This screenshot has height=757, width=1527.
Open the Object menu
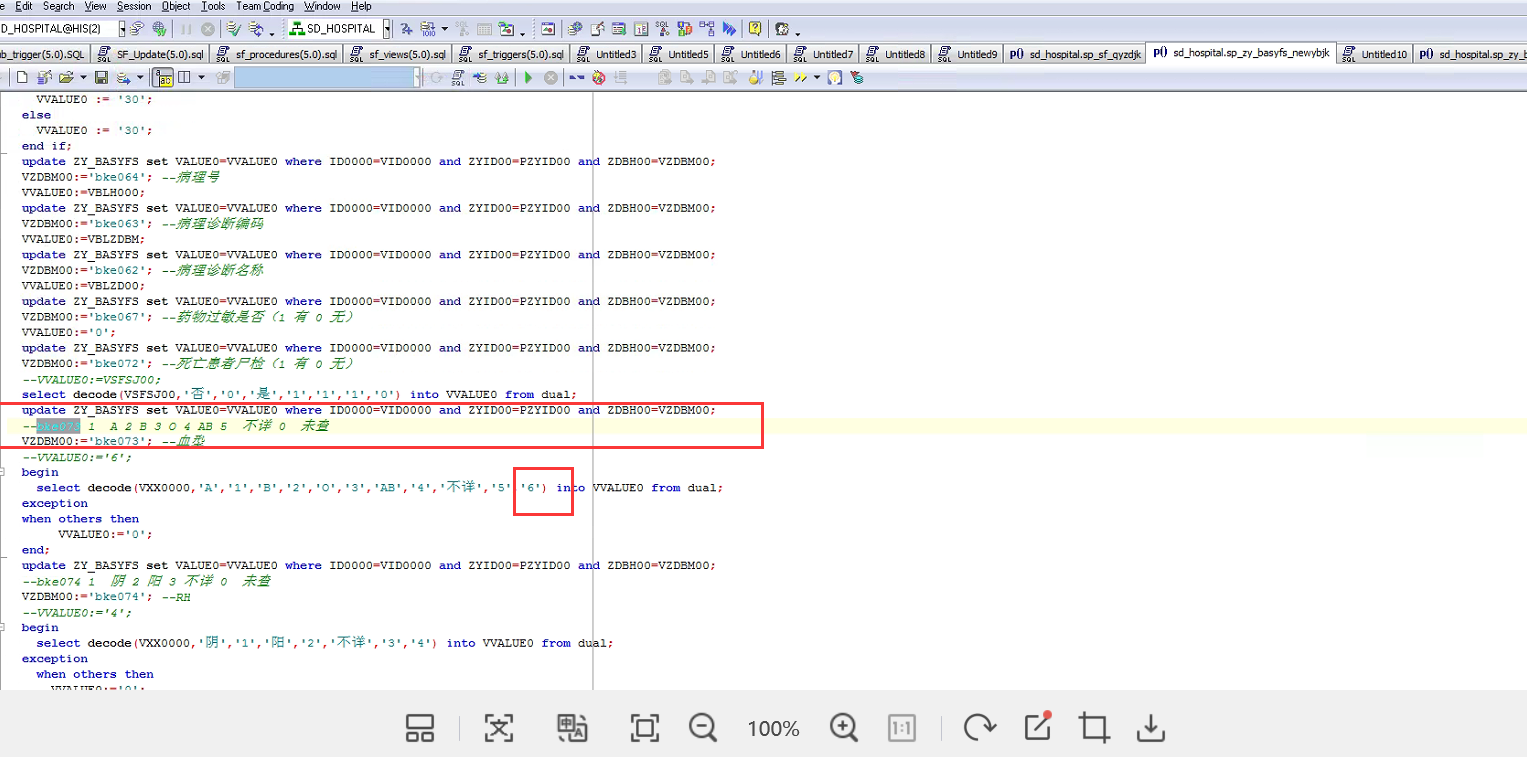coord(176,6)
